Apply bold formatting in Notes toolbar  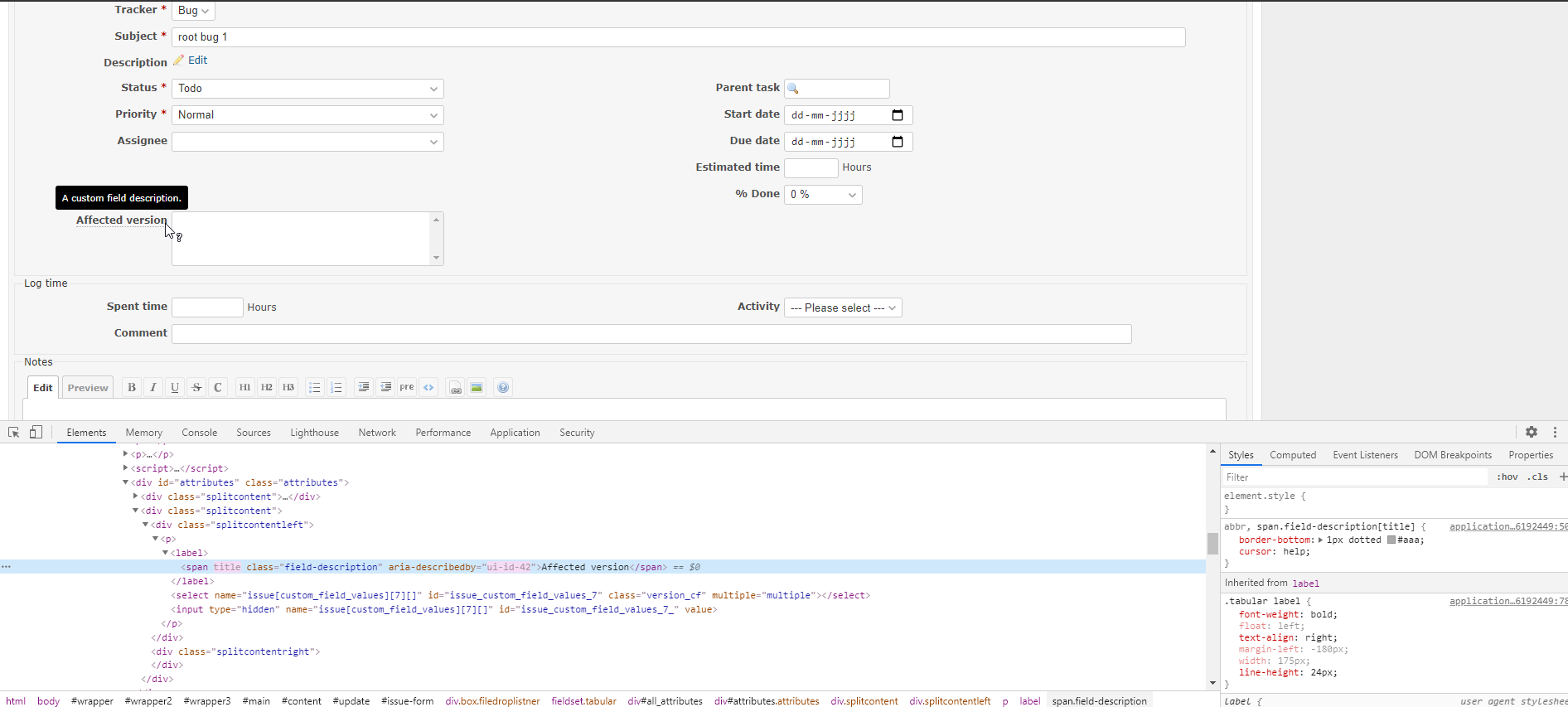pos(132,387)
